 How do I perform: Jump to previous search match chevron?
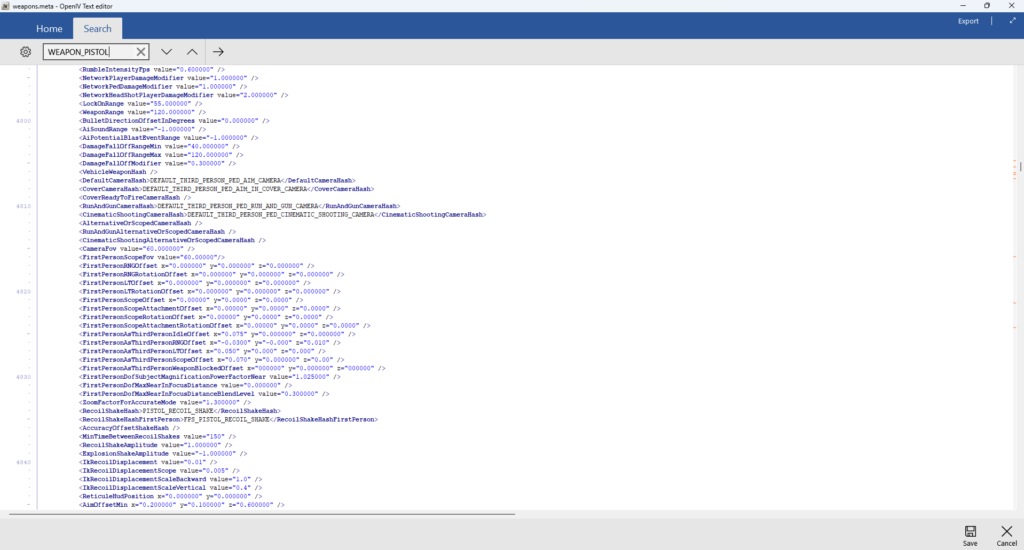pyautogui.click(x=192, y=52)
